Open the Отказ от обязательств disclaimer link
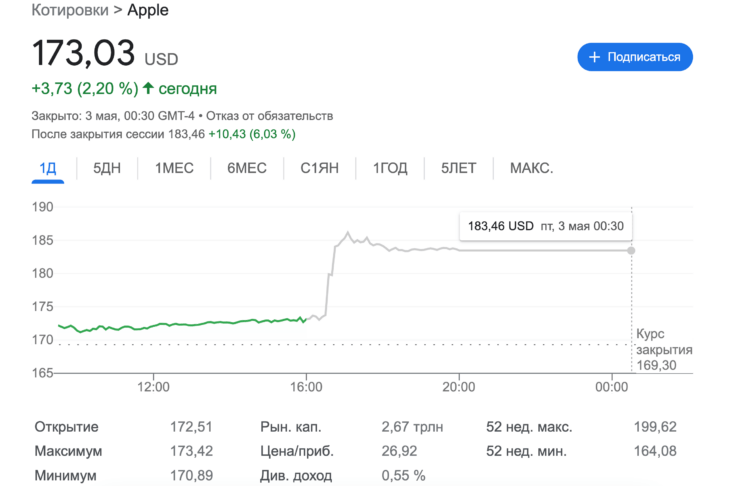Screen dimensions: 740x486 pos(269,116)
